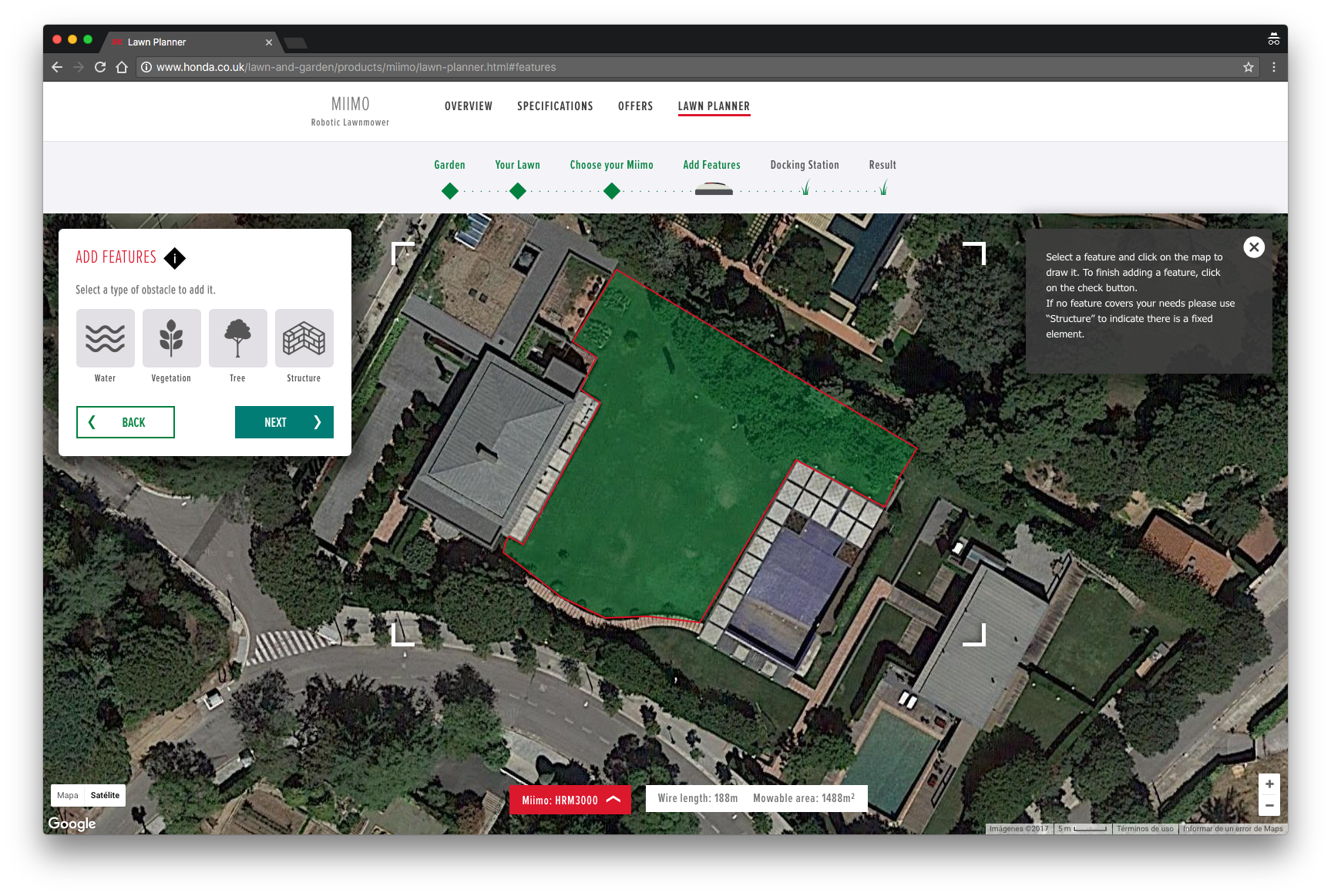The image size is (1331, 896).
Task: Open Términos de uso link
Action: [x=1144, y=829]
